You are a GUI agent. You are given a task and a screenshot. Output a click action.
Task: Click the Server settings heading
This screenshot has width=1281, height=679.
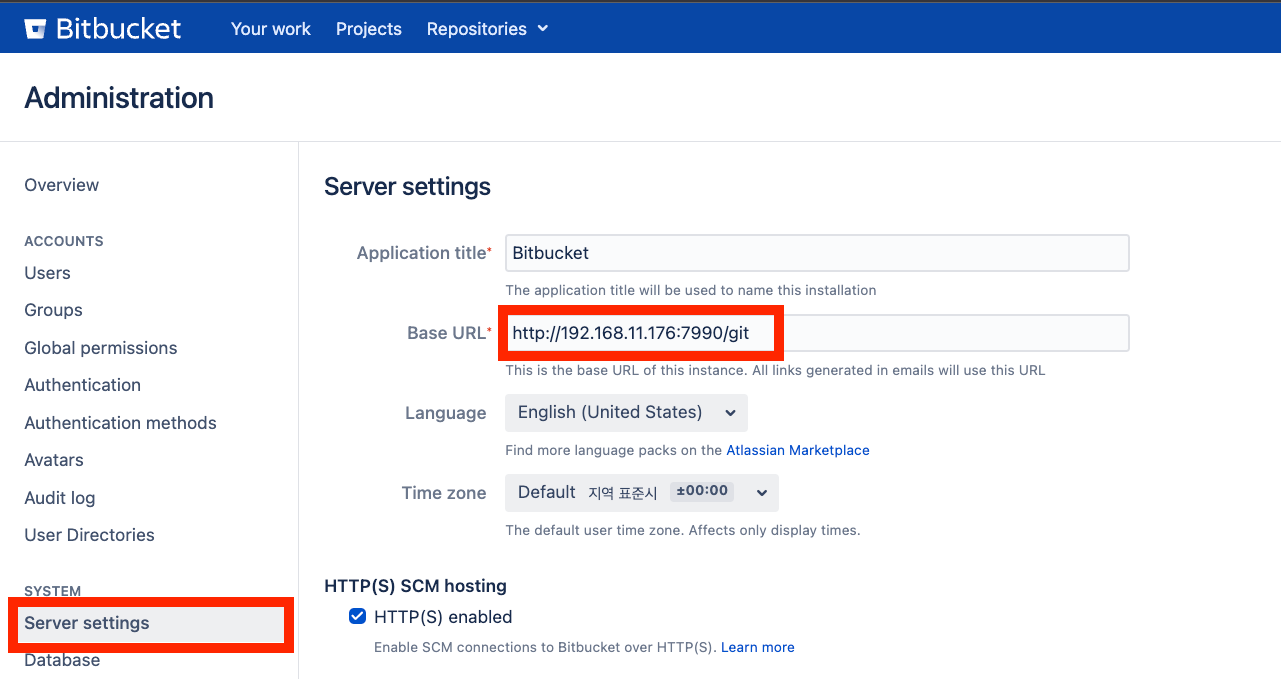[407, 186]
